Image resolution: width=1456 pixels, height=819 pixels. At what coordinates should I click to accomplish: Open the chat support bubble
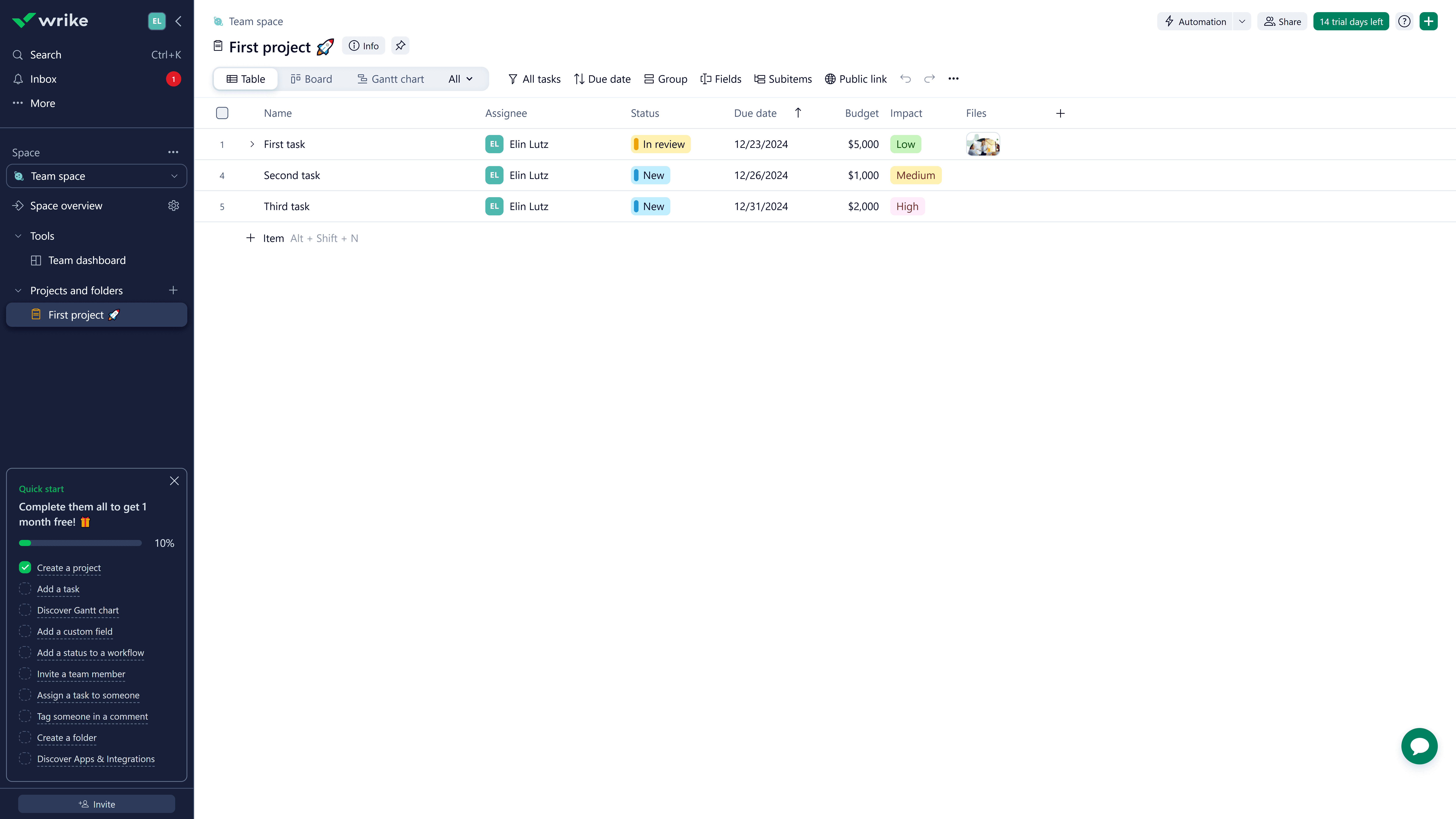click(1419, 746)
